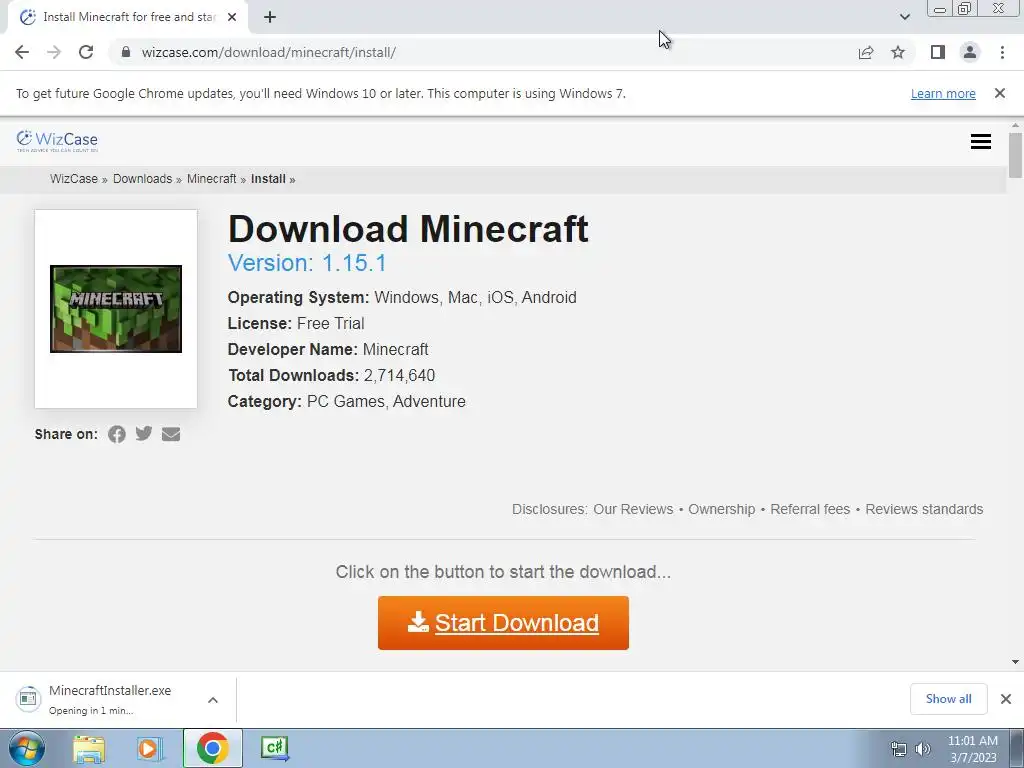Open the Ownership disclosure link
The image size is (1024, 768).
(x=722, y=509)
